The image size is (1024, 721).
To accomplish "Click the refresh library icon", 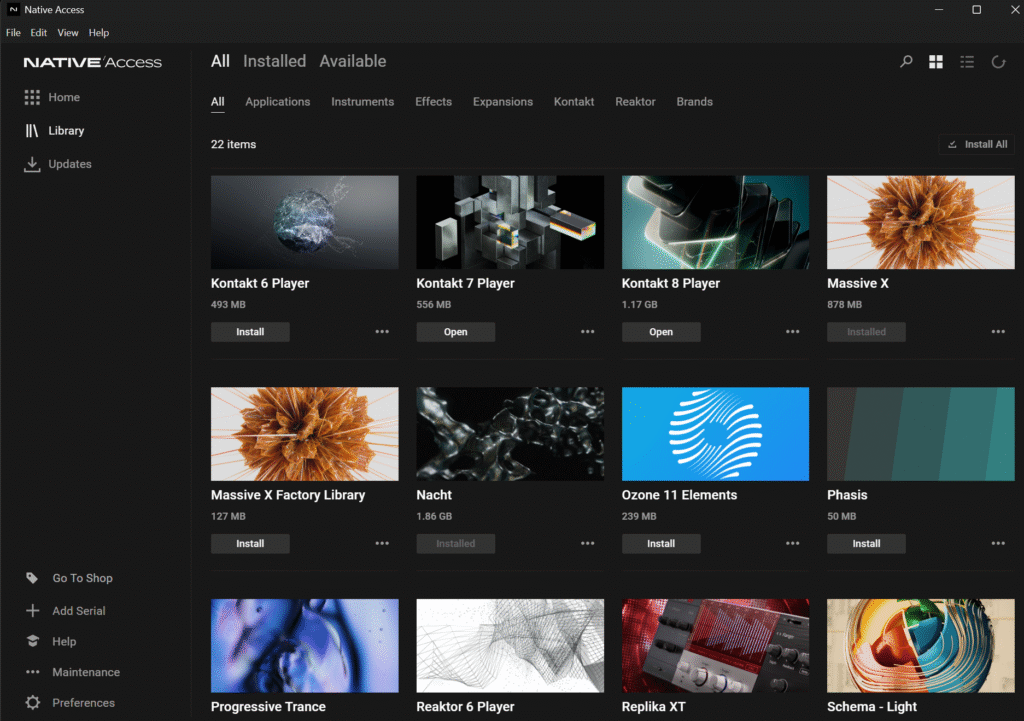I will 998,61.
